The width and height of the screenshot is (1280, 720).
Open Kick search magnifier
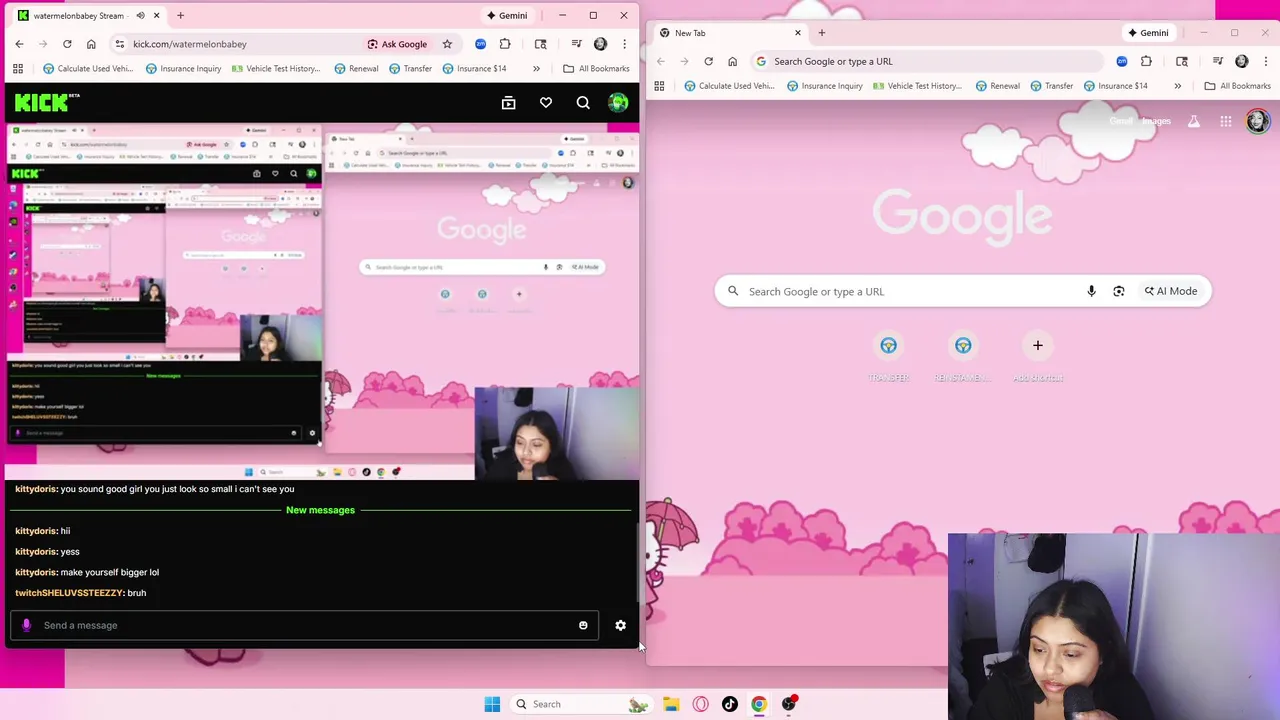click(x=583, y=103)
